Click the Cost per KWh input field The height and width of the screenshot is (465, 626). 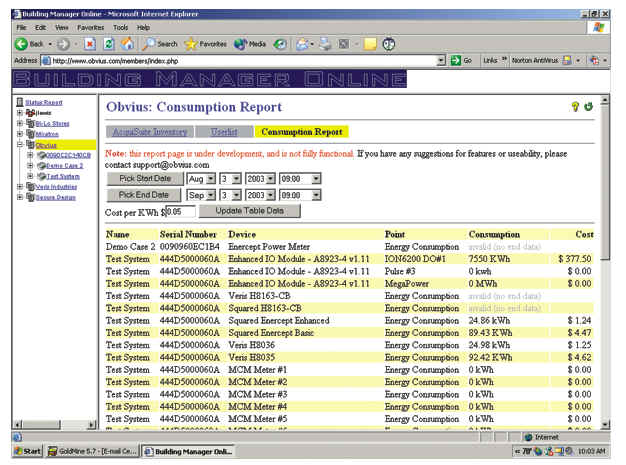tap(180, 212)
